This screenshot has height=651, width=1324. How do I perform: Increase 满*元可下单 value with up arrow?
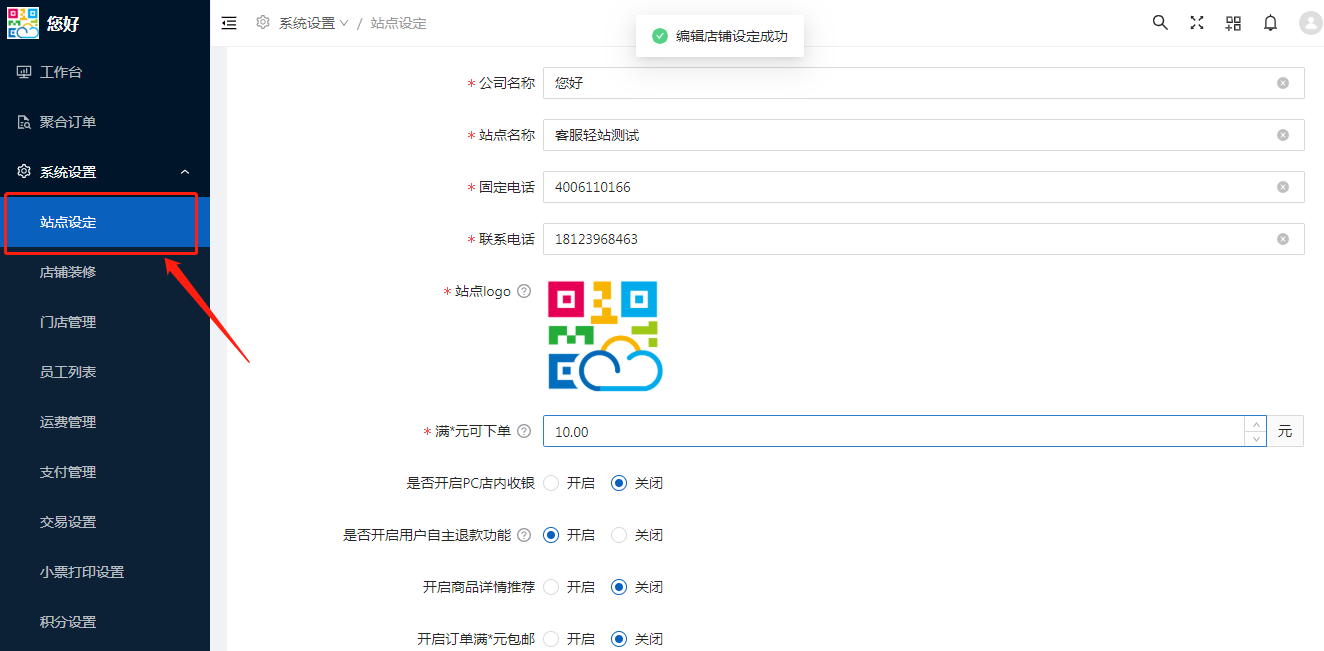[x=1255, y=424]
